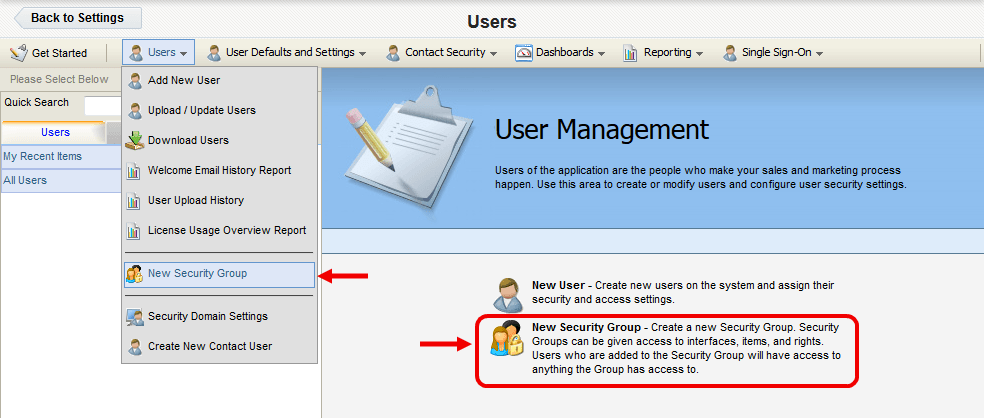Click the Dashboards gauge icon
984x418 pixels.
[524, 53]
